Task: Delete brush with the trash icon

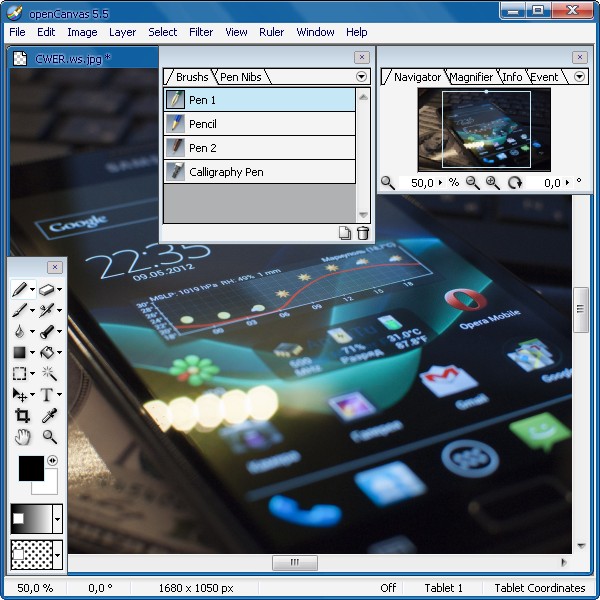Action: tap(362, 233)
